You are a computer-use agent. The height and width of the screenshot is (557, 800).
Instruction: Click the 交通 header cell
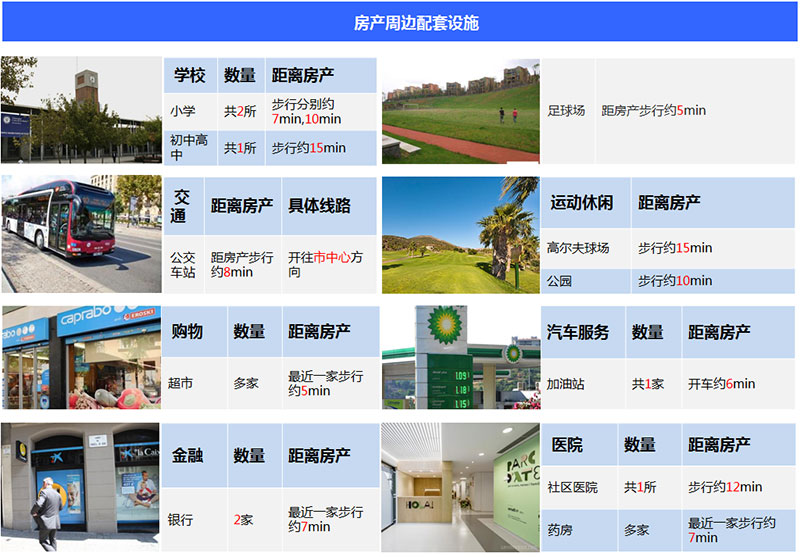(181, 205)
